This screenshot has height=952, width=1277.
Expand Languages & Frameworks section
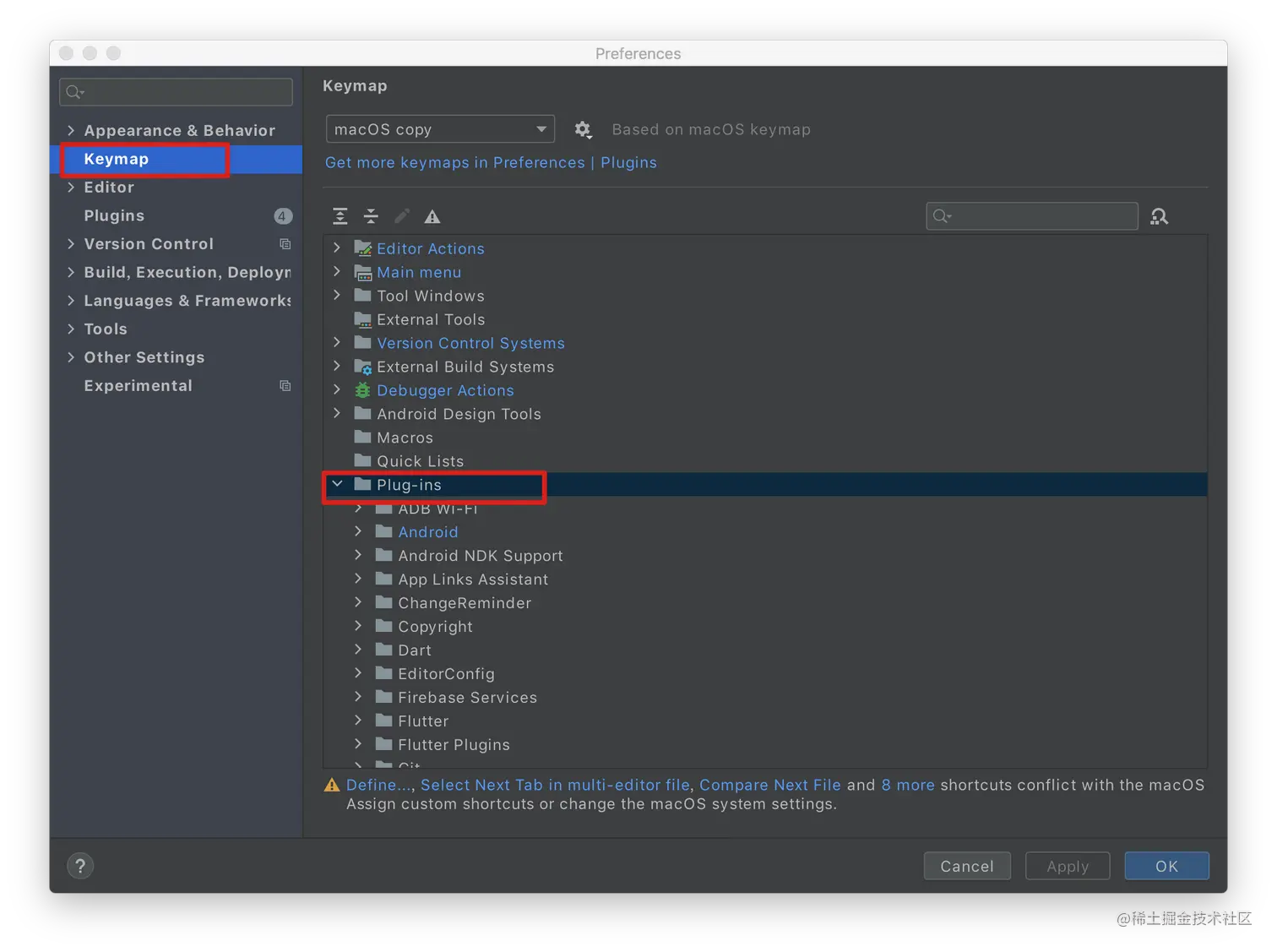click(x=71, y=301)
